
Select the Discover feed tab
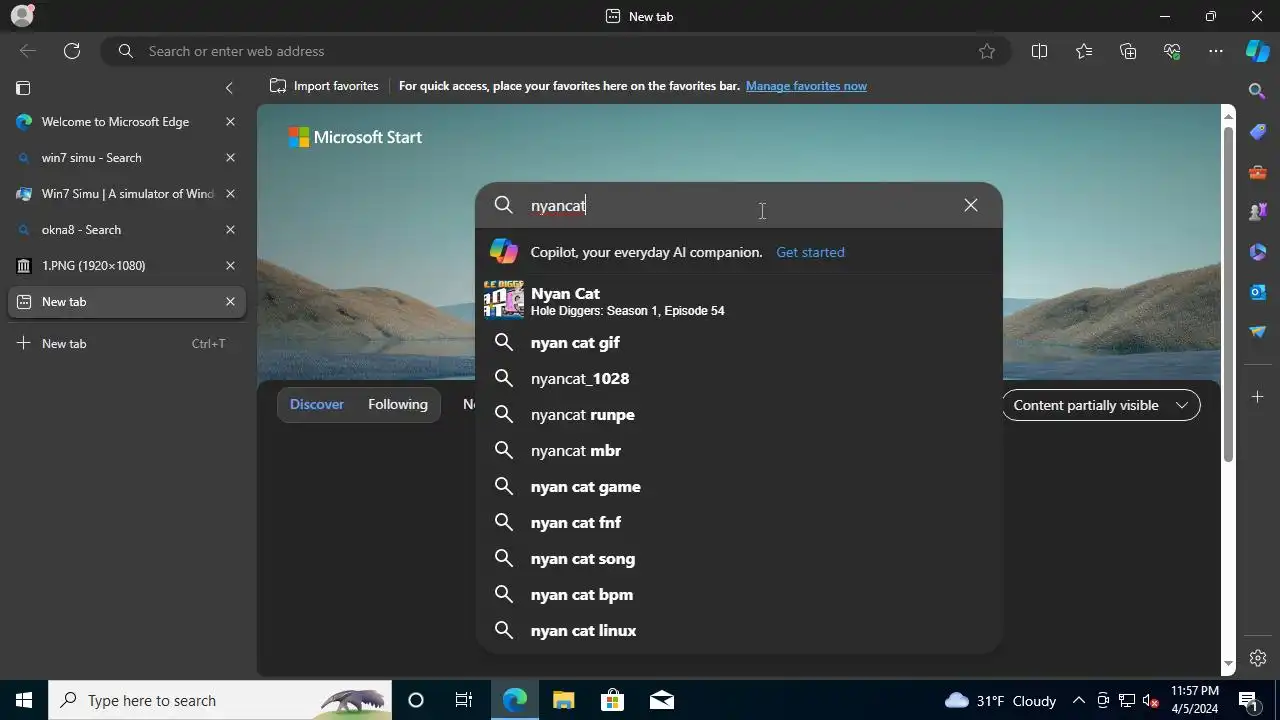[x=317, y=404]
